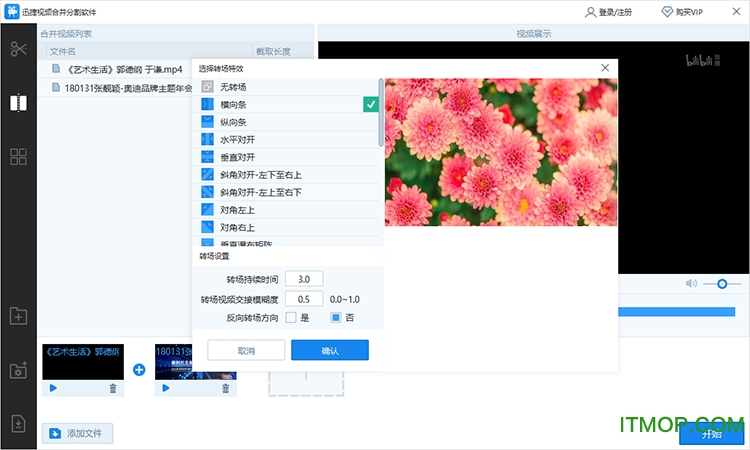
Task: Delete the 180131 clip with trash icon
Action: (x=225, y=388)
